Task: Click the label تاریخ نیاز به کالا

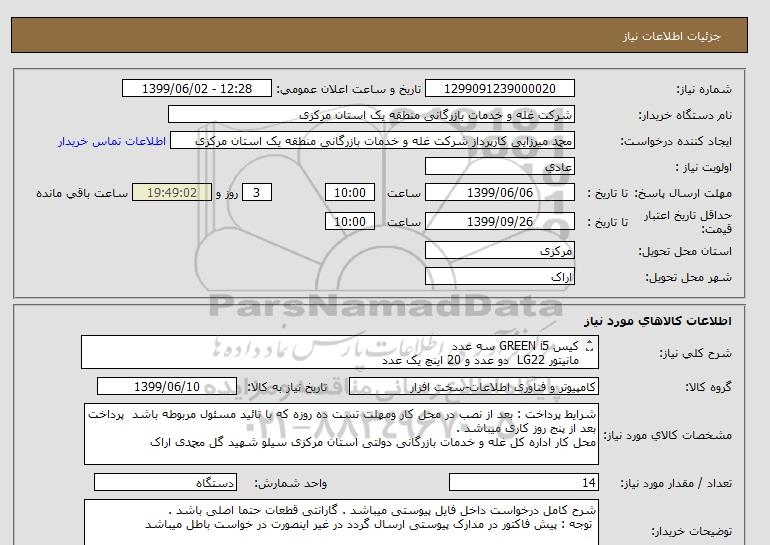Action: pyautogui.click(x=287, y=387)
